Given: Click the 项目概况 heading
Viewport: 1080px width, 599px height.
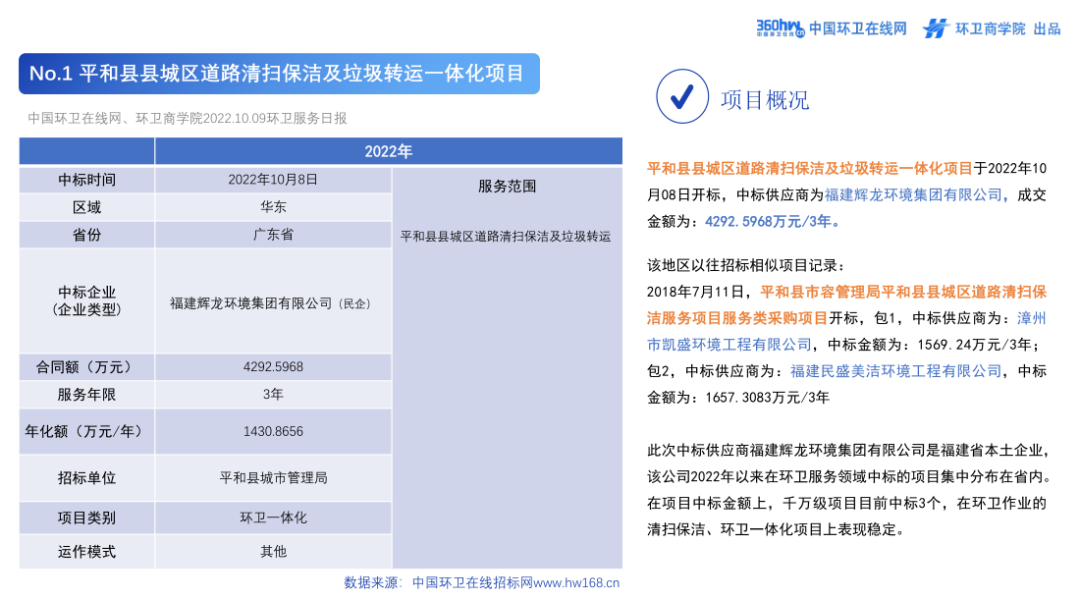Looking at the screenshot, I should click(x=765, y=100).
